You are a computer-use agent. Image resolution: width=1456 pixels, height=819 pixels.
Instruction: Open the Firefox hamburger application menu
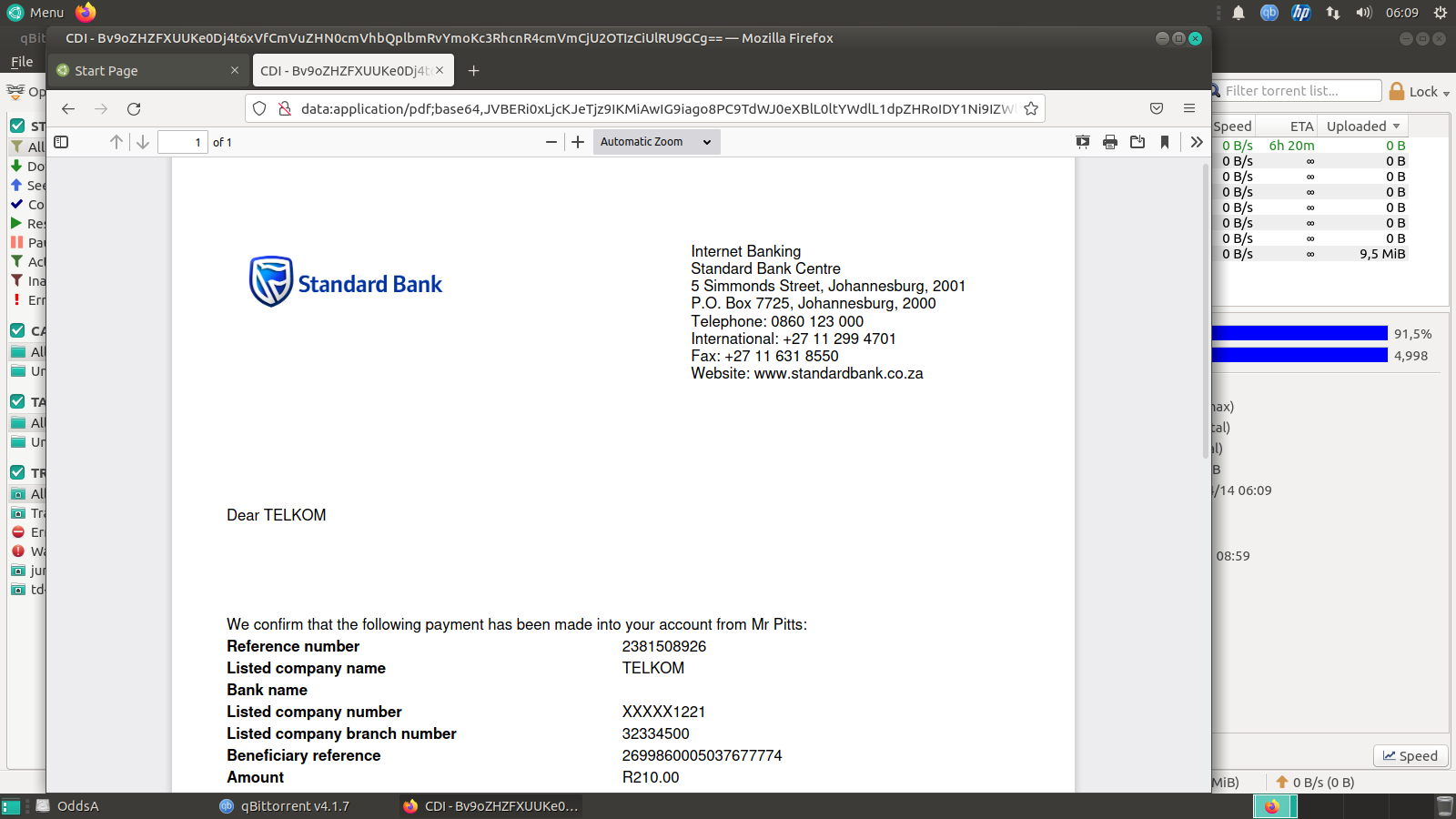pyautogui.click(x=1189, y=109)
